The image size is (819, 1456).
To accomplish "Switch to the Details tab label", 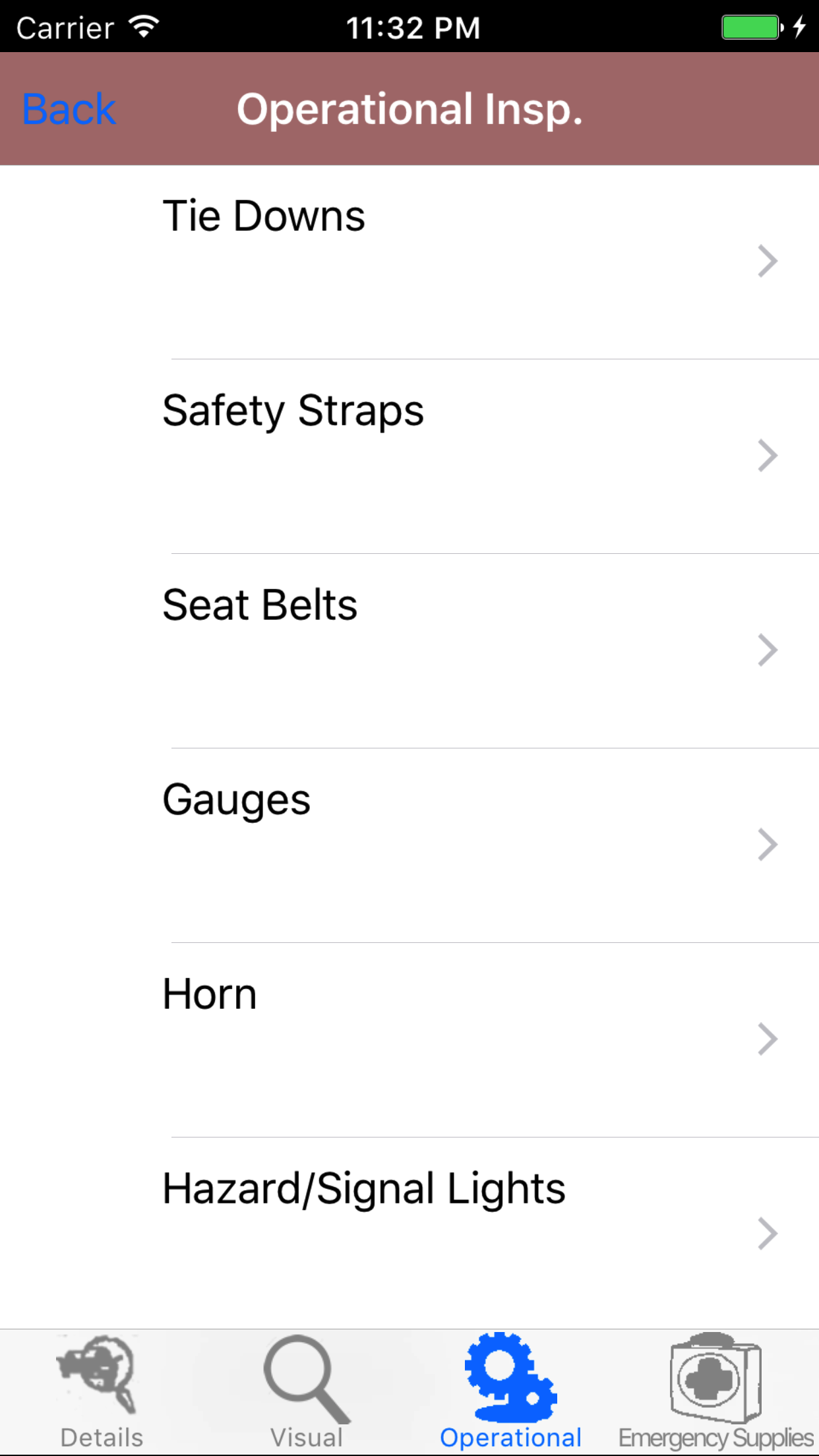I will [x=102, y=1438].
